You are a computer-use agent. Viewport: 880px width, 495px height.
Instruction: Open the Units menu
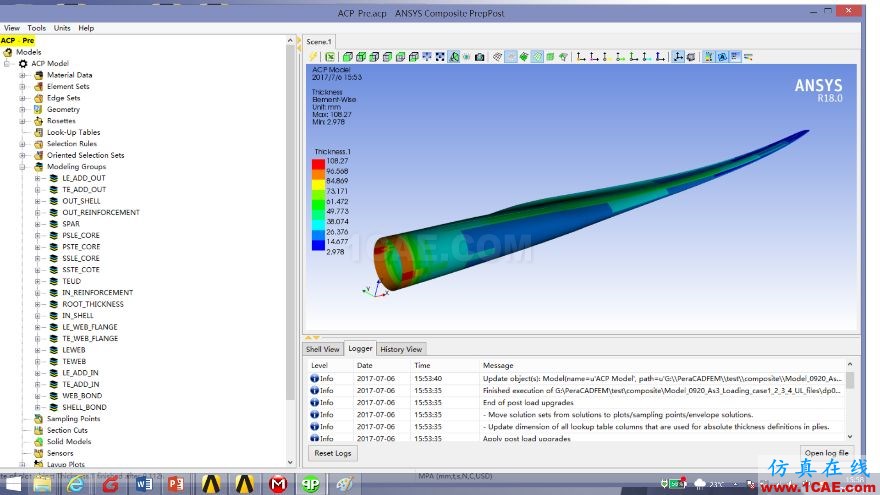(x=62, y=28)
